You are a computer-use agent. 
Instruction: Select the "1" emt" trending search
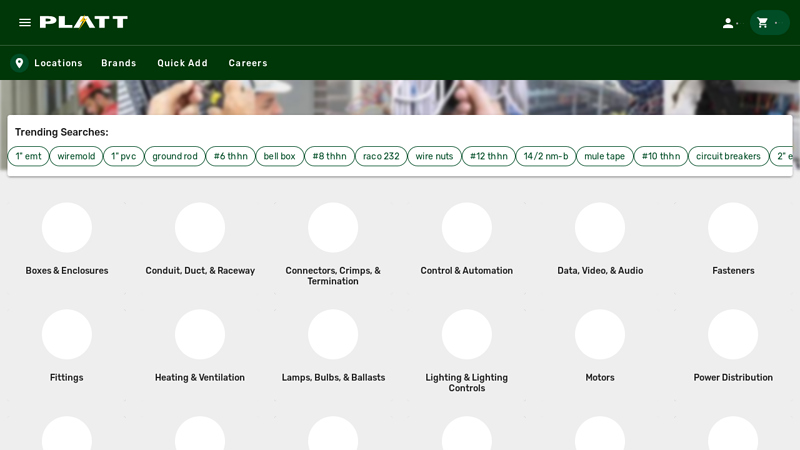(28, 156)
